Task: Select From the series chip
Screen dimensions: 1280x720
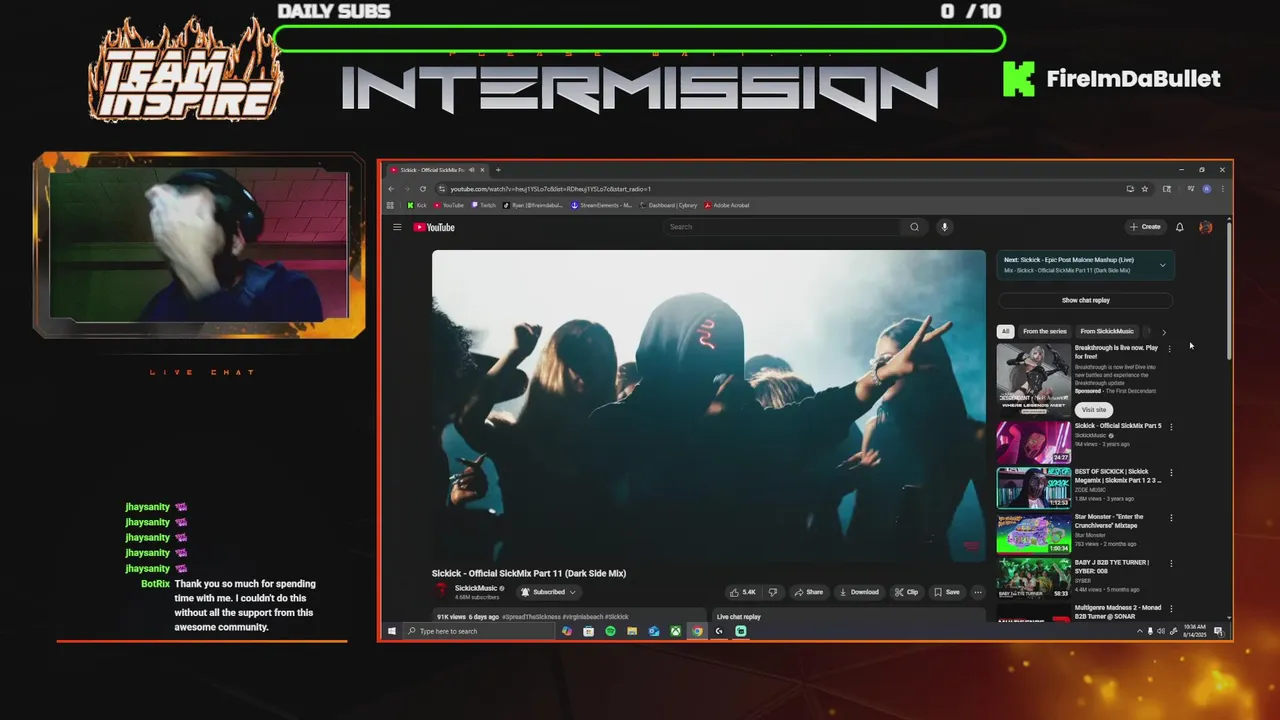Action: click(1045, 331)
